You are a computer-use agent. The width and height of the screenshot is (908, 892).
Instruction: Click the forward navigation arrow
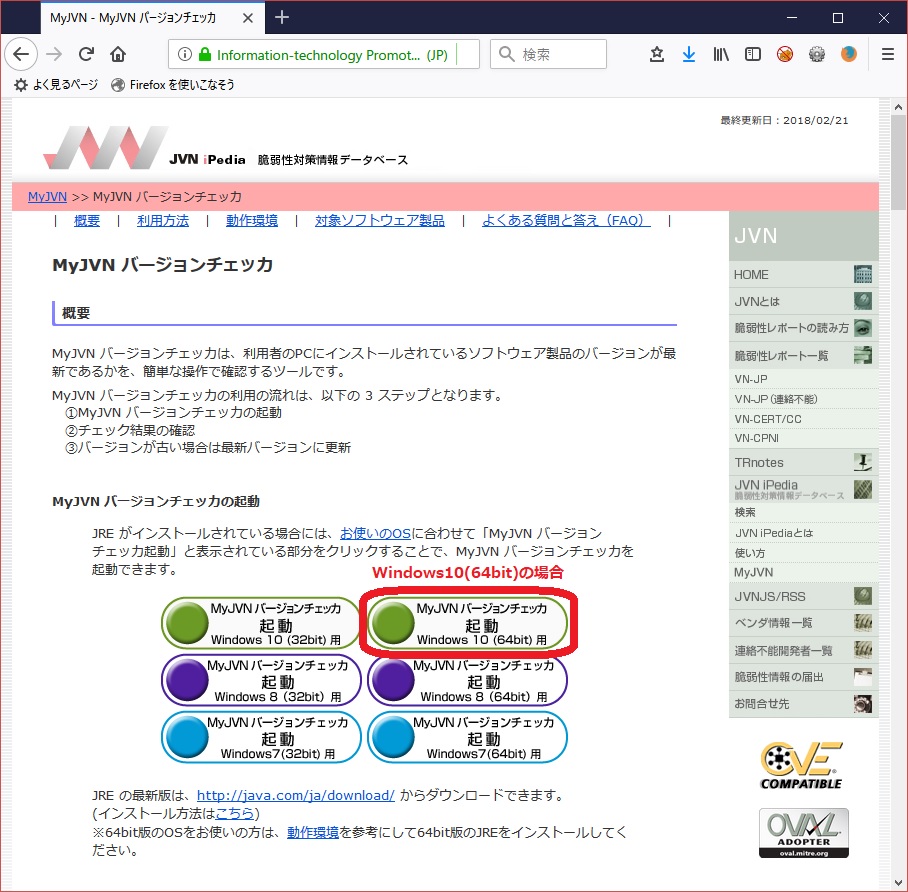point(54,54)
